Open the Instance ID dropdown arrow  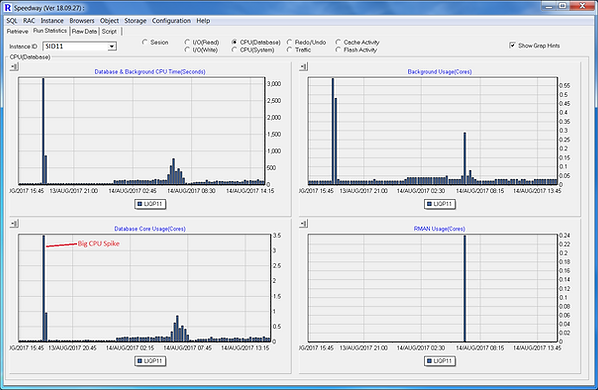tap(112, 47)
